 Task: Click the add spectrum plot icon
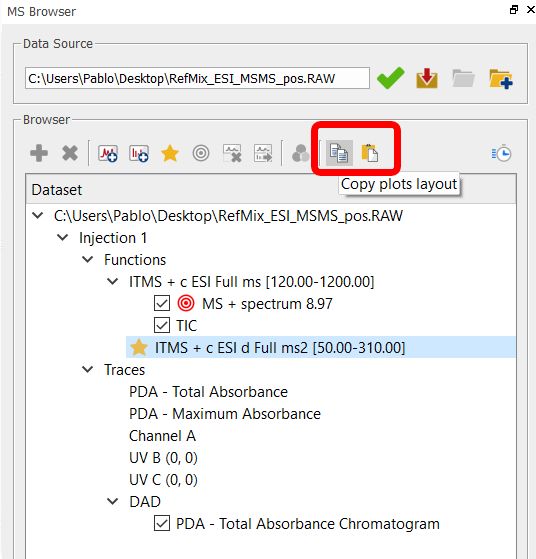(x=139, y=153)
